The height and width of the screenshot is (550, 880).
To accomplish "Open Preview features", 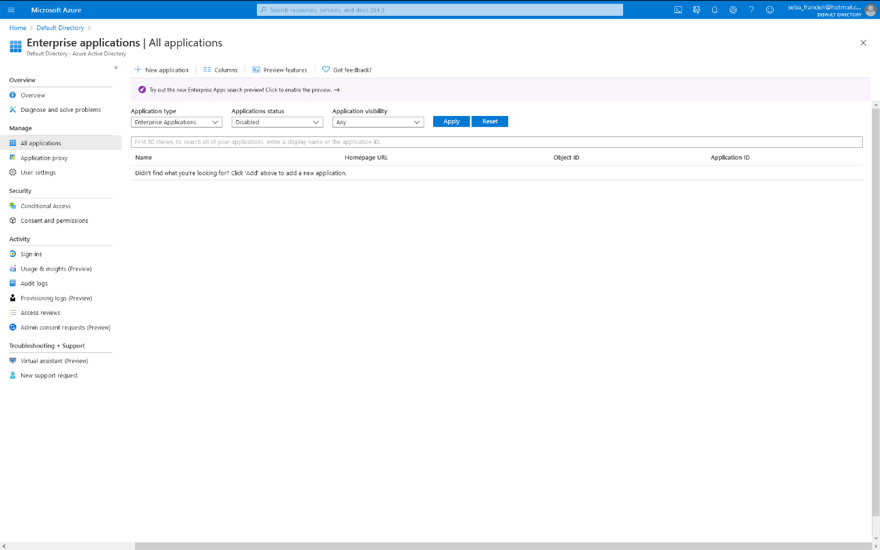I will tap(279, 70).
